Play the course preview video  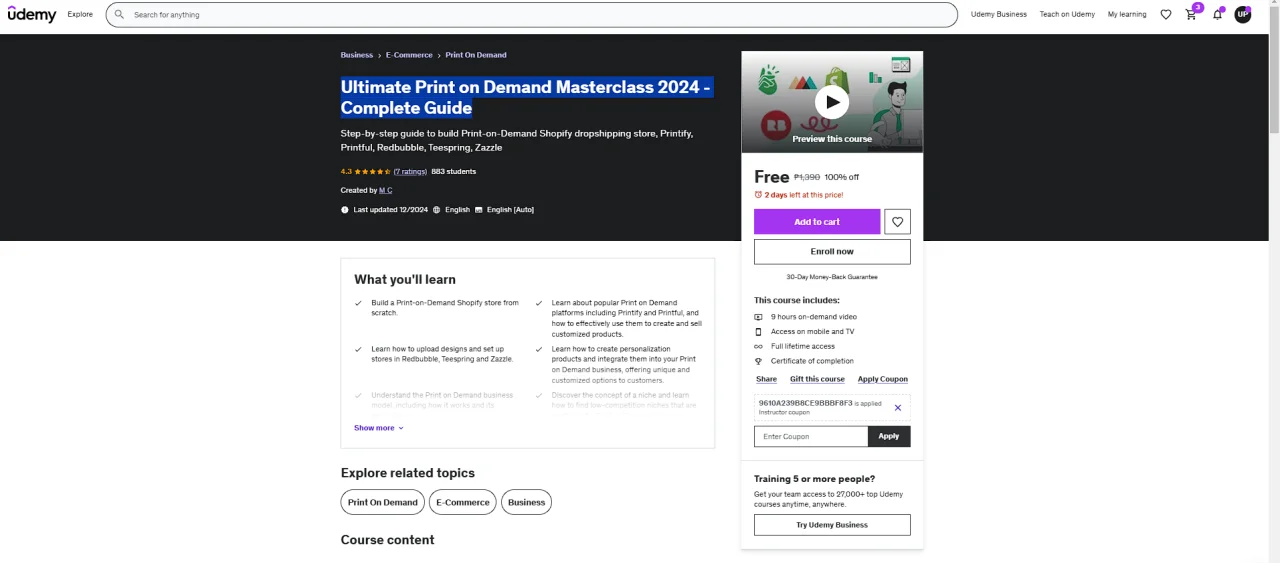(832, 102)
